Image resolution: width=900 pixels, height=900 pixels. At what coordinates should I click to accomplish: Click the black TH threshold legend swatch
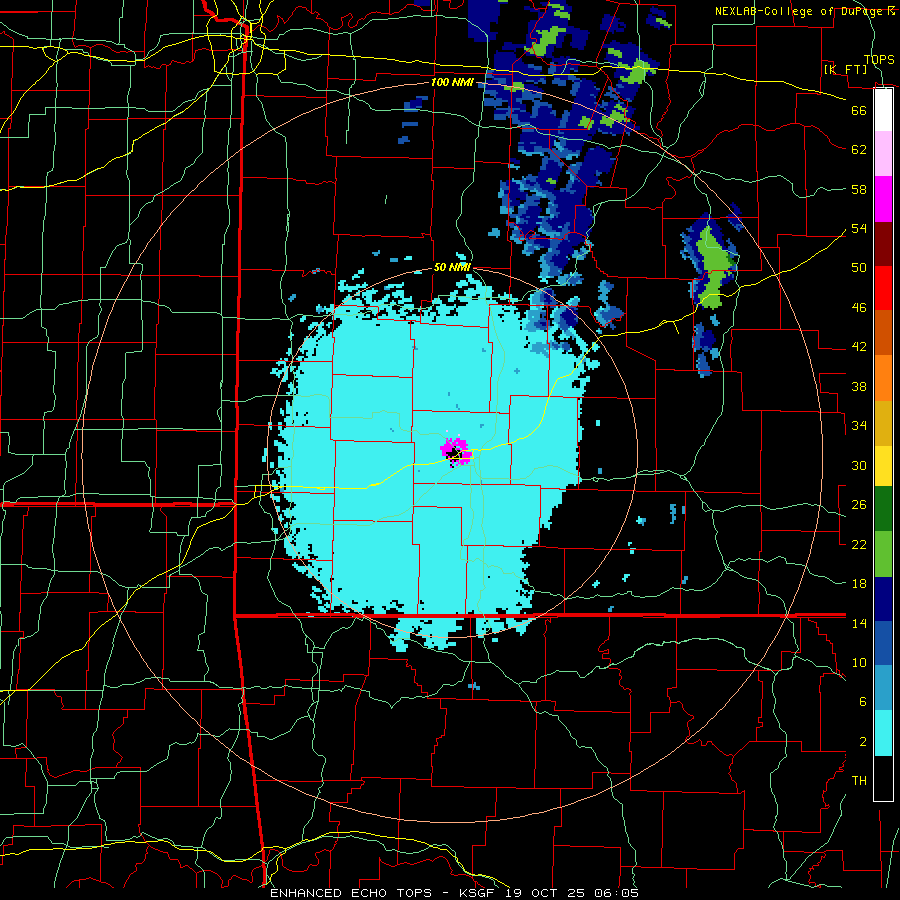(883, 778)
